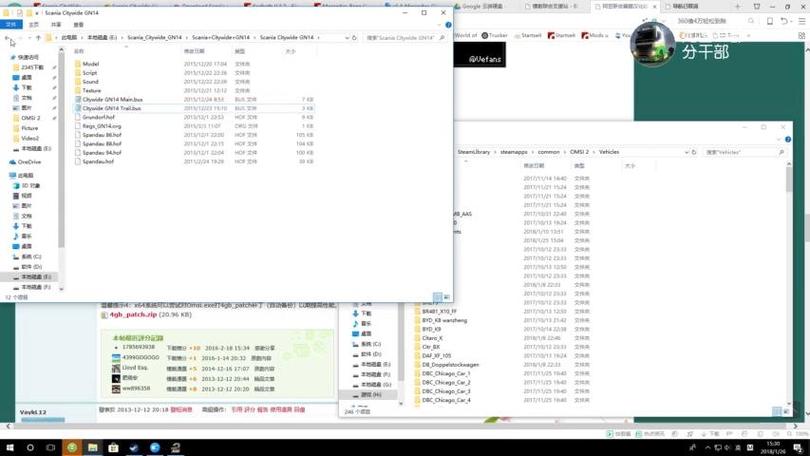Navigate to OMSI 2 breadcrumb in Vehicles window
Screen dimensions: 810x456
579,152
